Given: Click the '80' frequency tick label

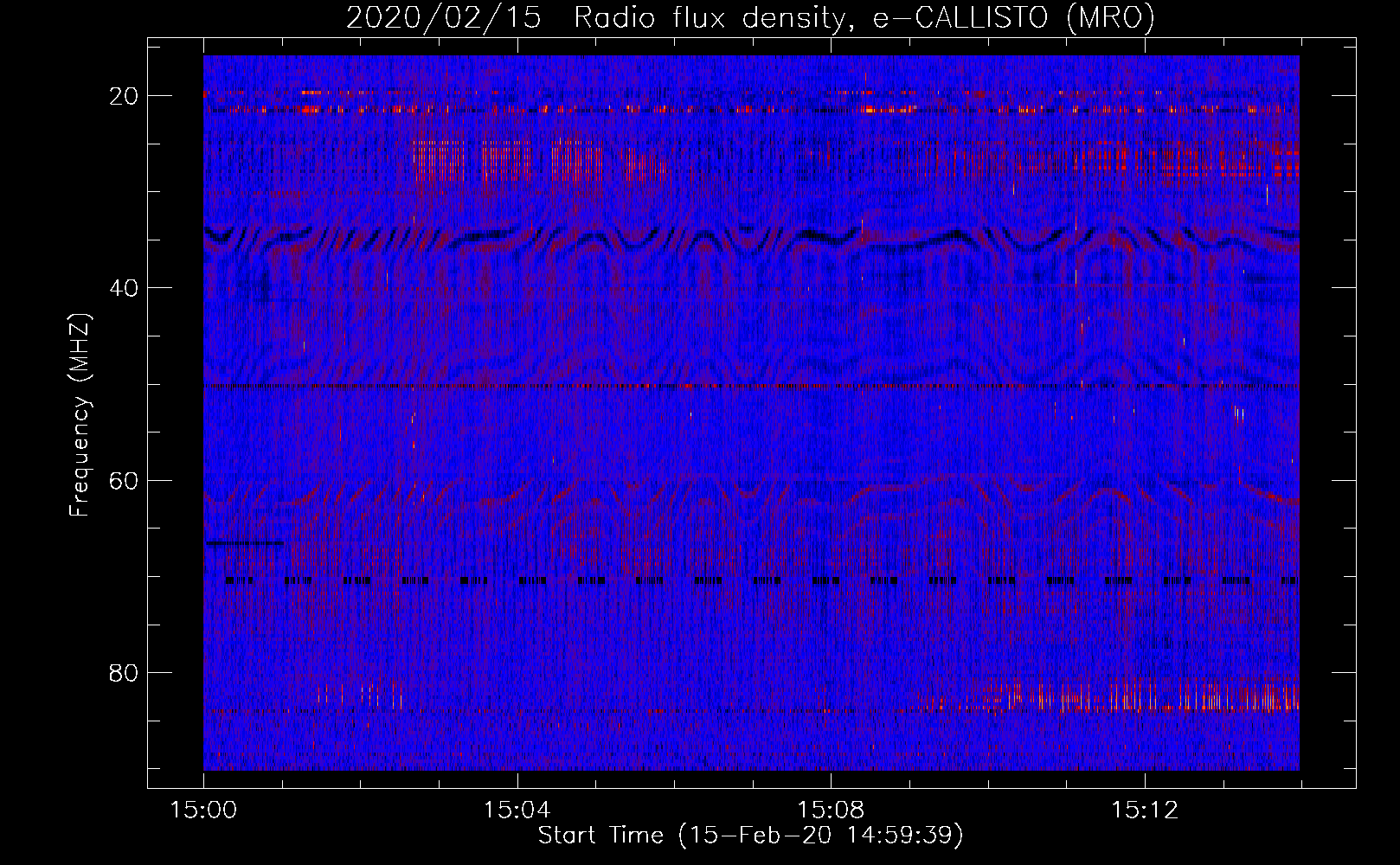Looking at the screenshot, I should click(125, 672).
